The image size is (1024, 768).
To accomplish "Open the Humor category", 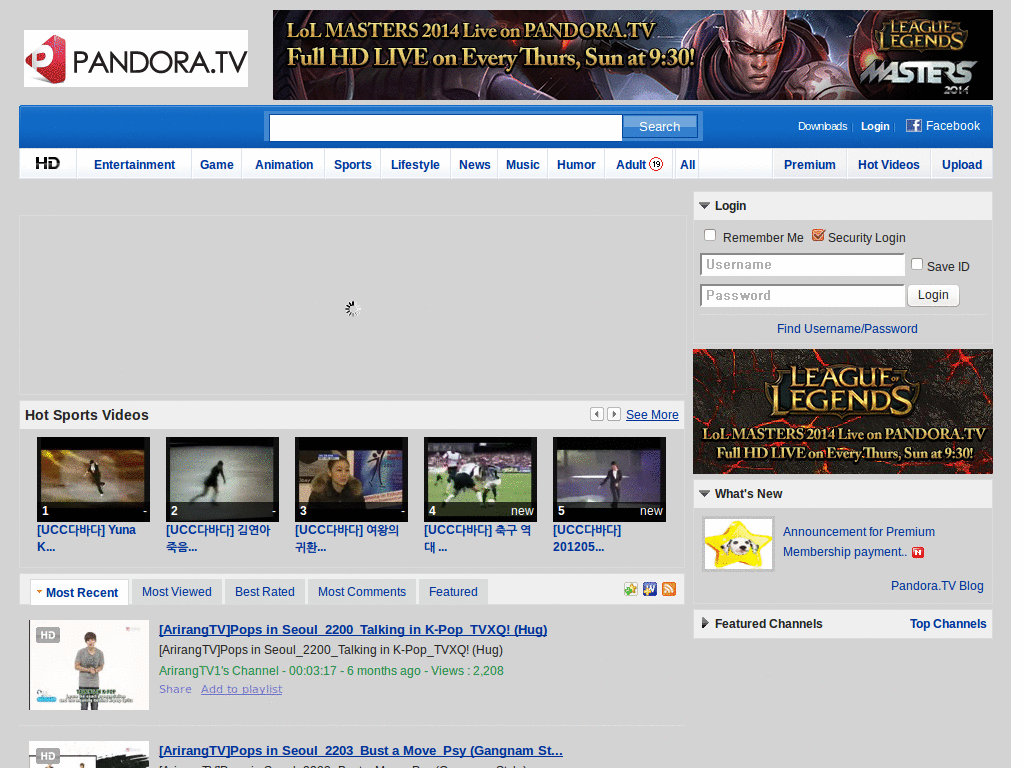I will tap(576, 165).
